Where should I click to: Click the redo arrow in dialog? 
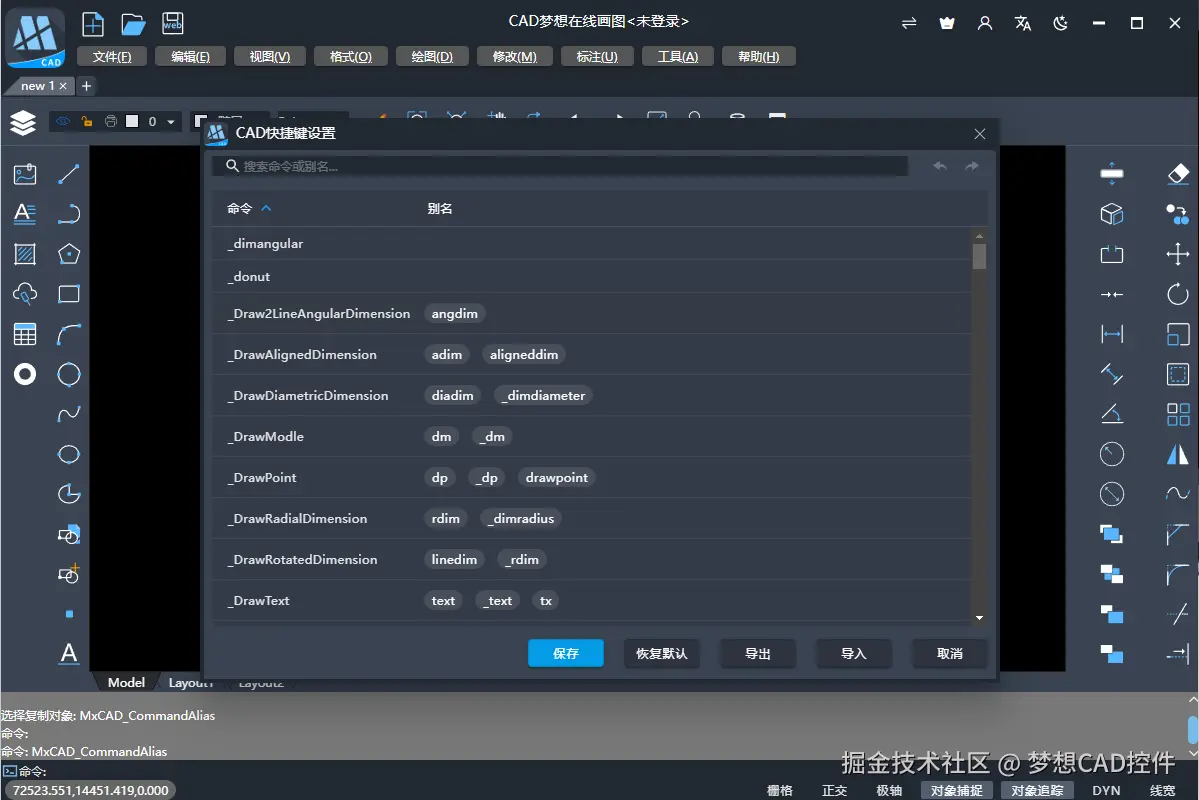click(x=972, y=166)
